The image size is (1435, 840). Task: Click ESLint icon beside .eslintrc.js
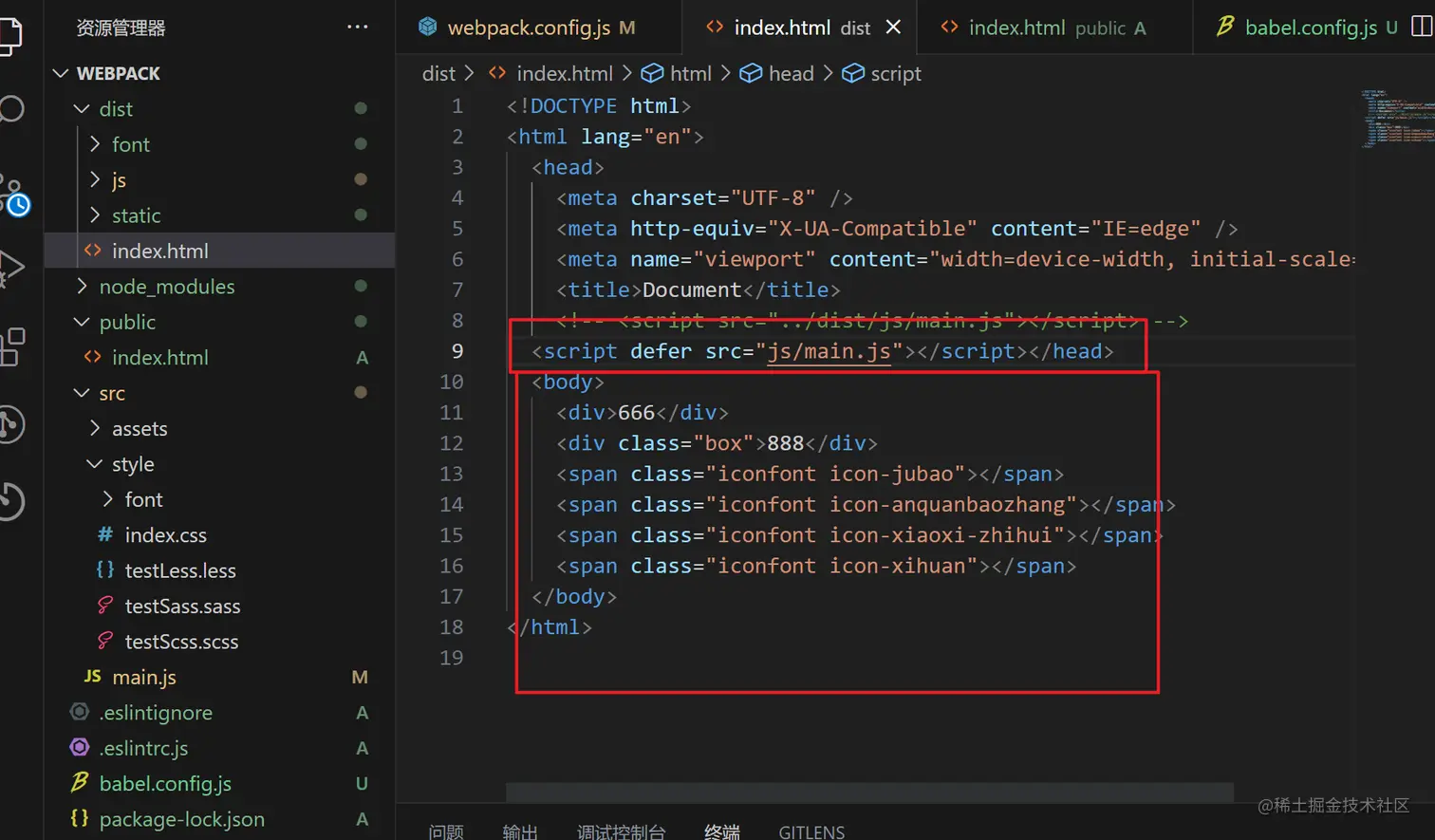[80, 747]
